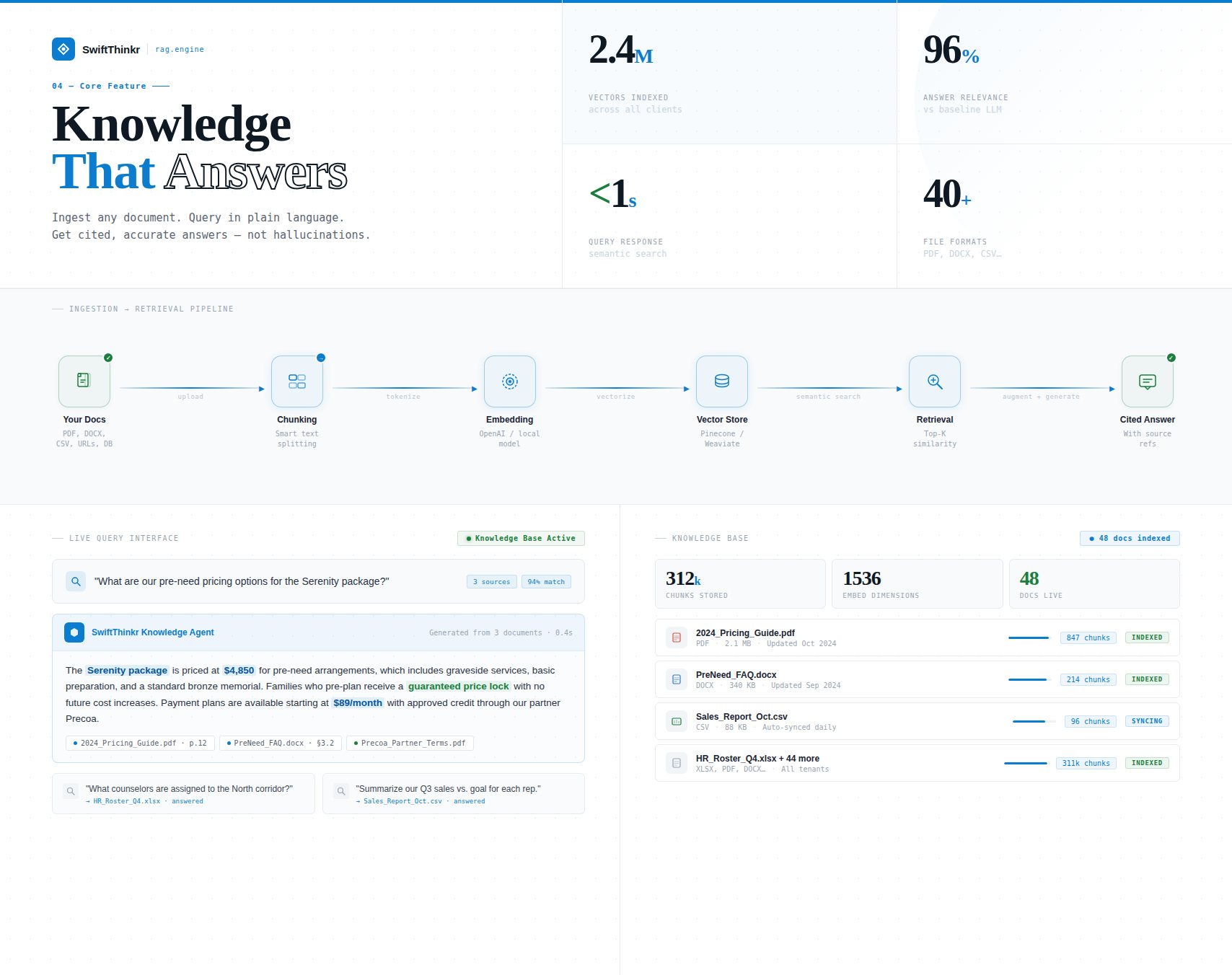The image size is (1232, 975).
Task: Click the 2.4M Vectors Indexed metric
Action: coord(729,73)
